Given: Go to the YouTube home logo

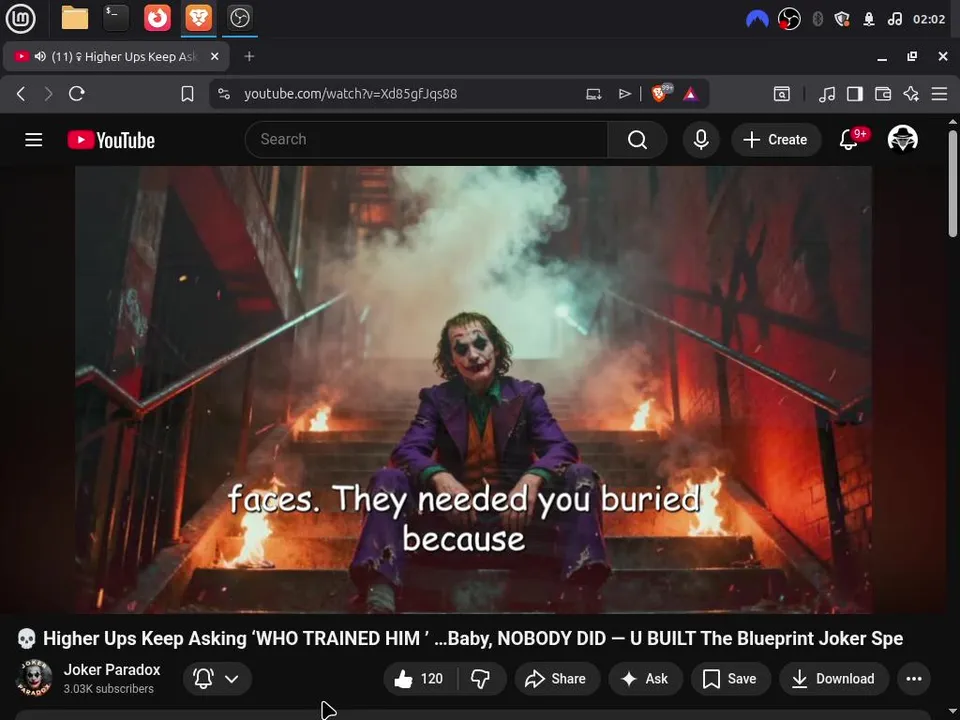Looking at the screenshot, I should click(111, 140).
